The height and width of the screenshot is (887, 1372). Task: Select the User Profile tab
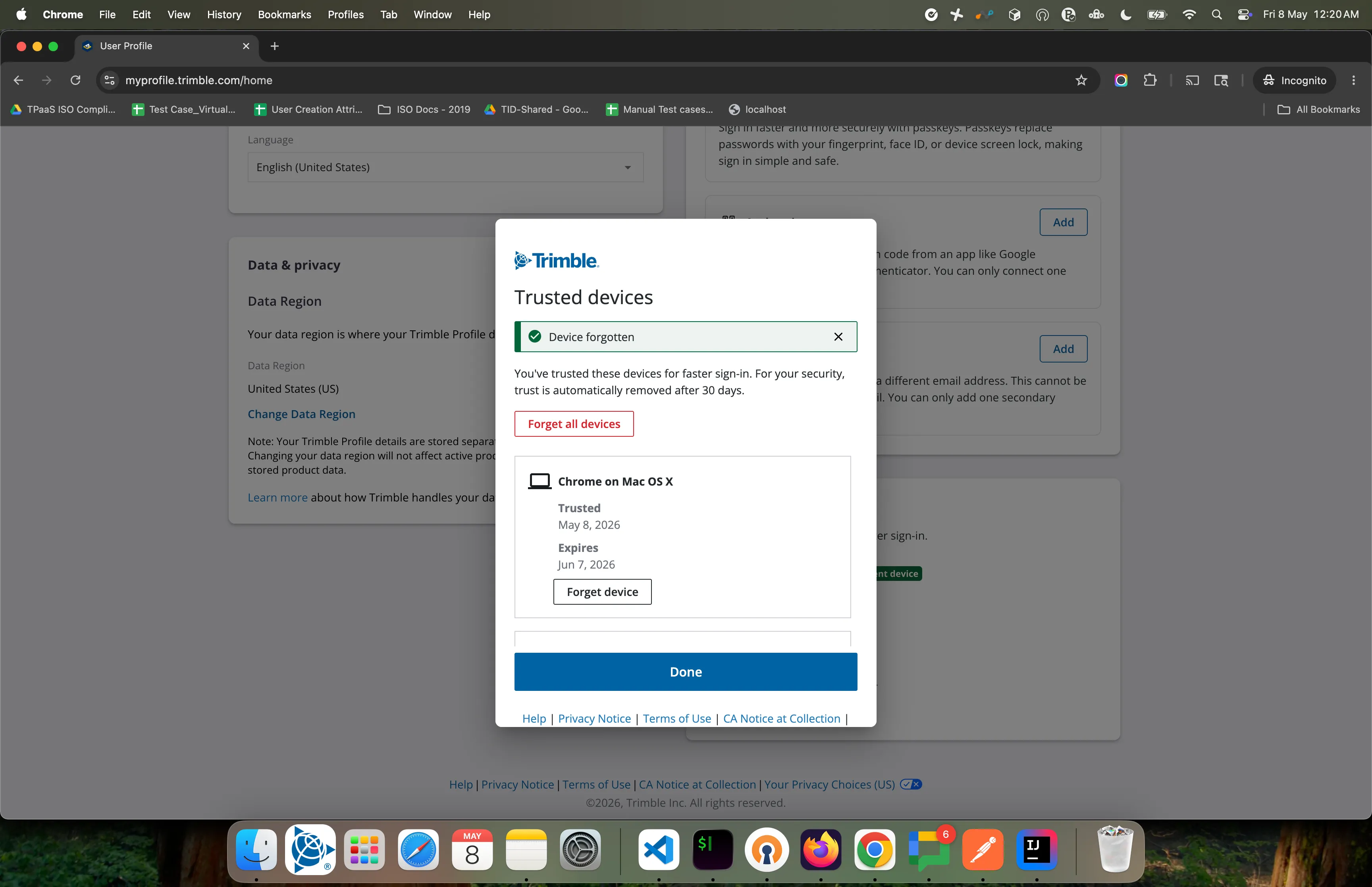pos(167,46)
